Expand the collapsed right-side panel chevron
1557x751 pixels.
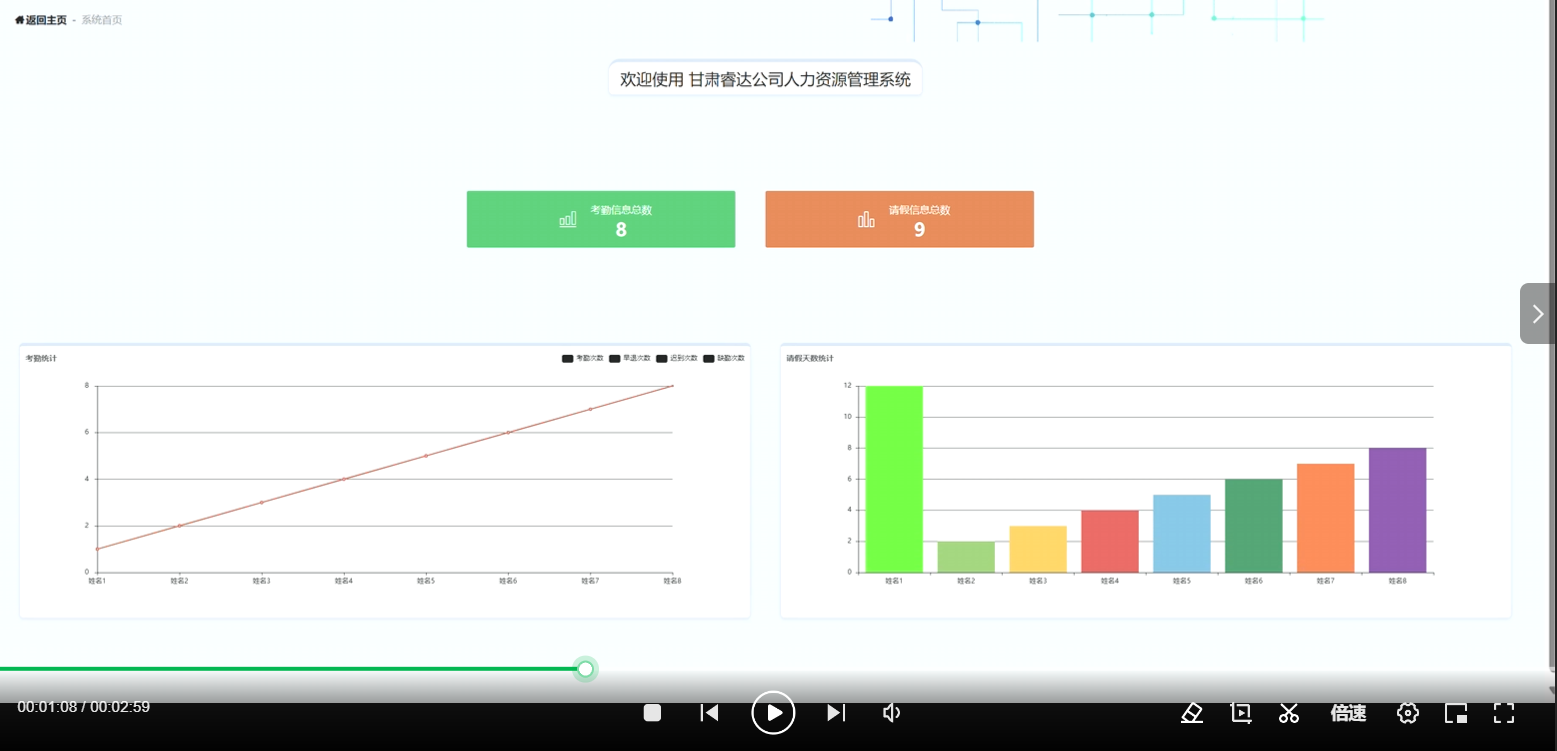click(1537, 313)
